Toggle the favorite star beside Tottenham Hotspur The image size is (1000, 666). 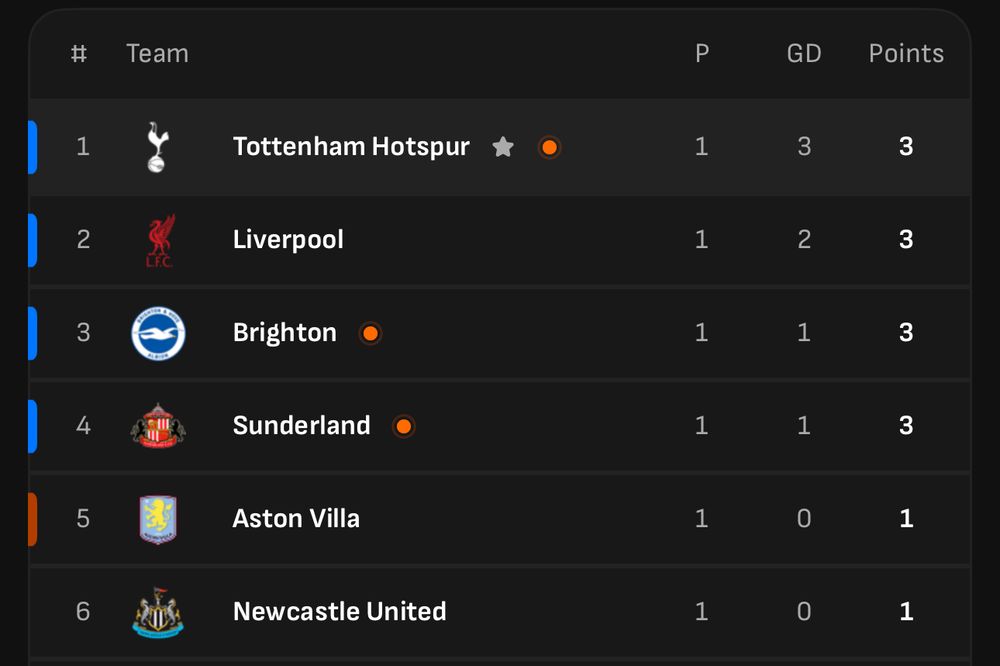[503, 147]
